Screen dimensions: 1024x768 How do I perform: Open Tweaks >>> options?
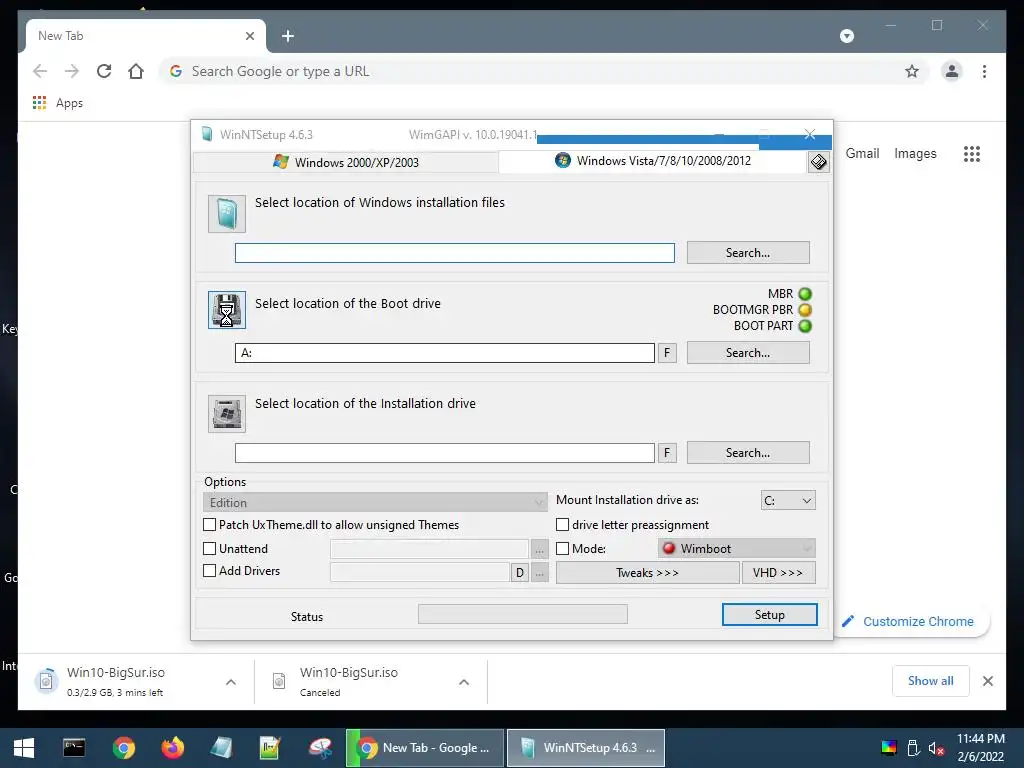point(647,573)
